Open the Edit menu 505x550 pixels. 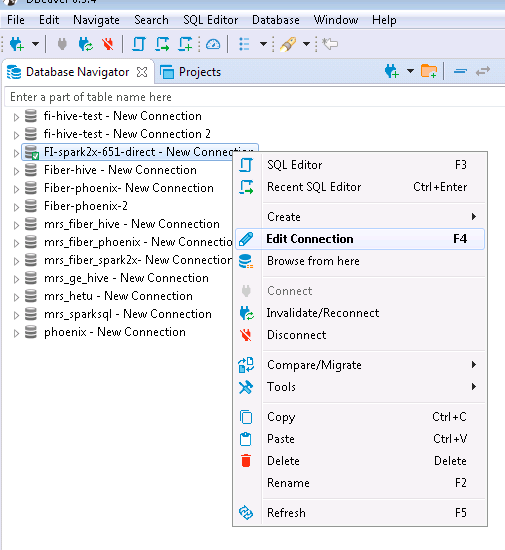[49, 20]
